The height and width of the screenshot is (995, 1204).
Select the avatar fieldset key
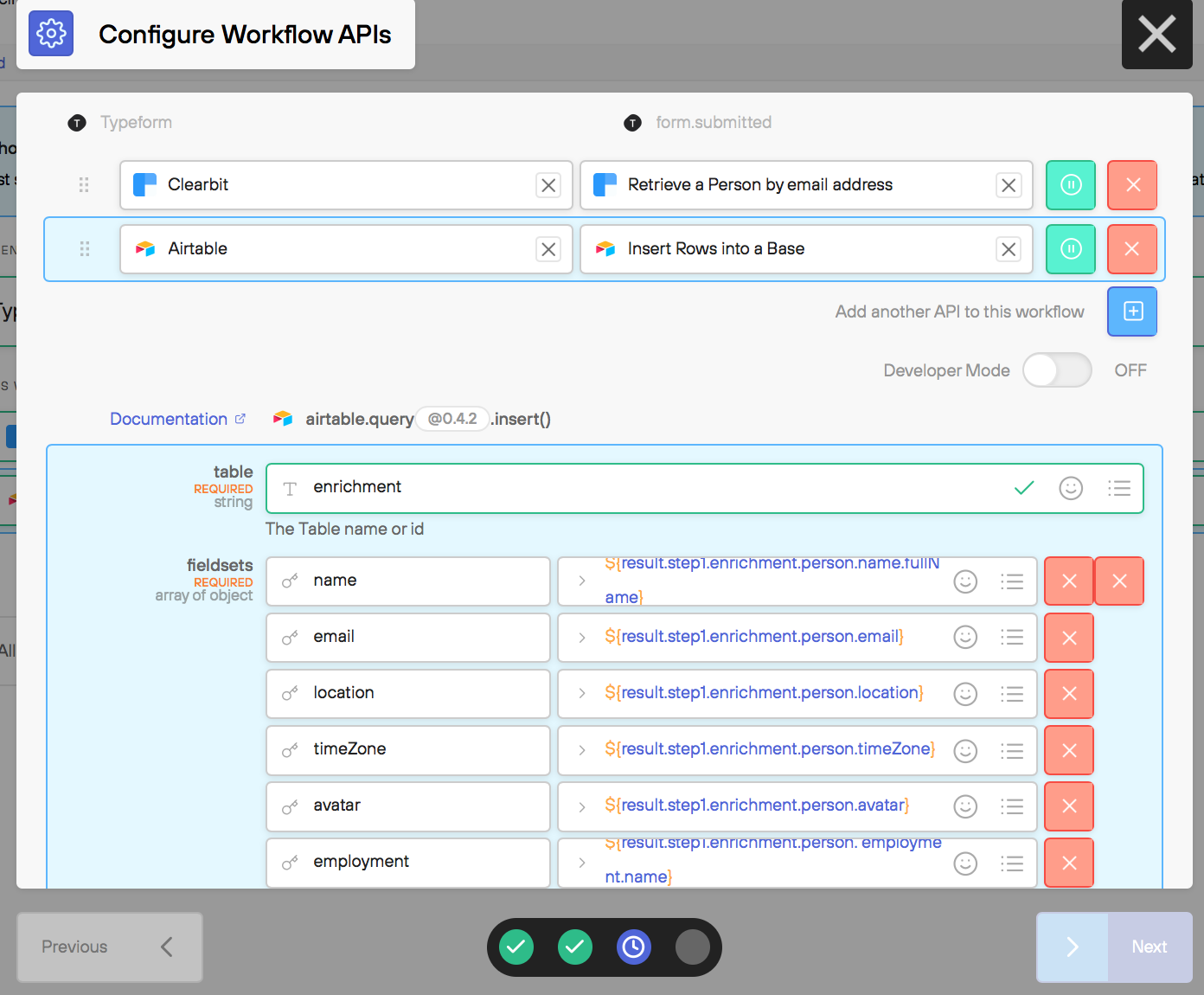(408, 806)
